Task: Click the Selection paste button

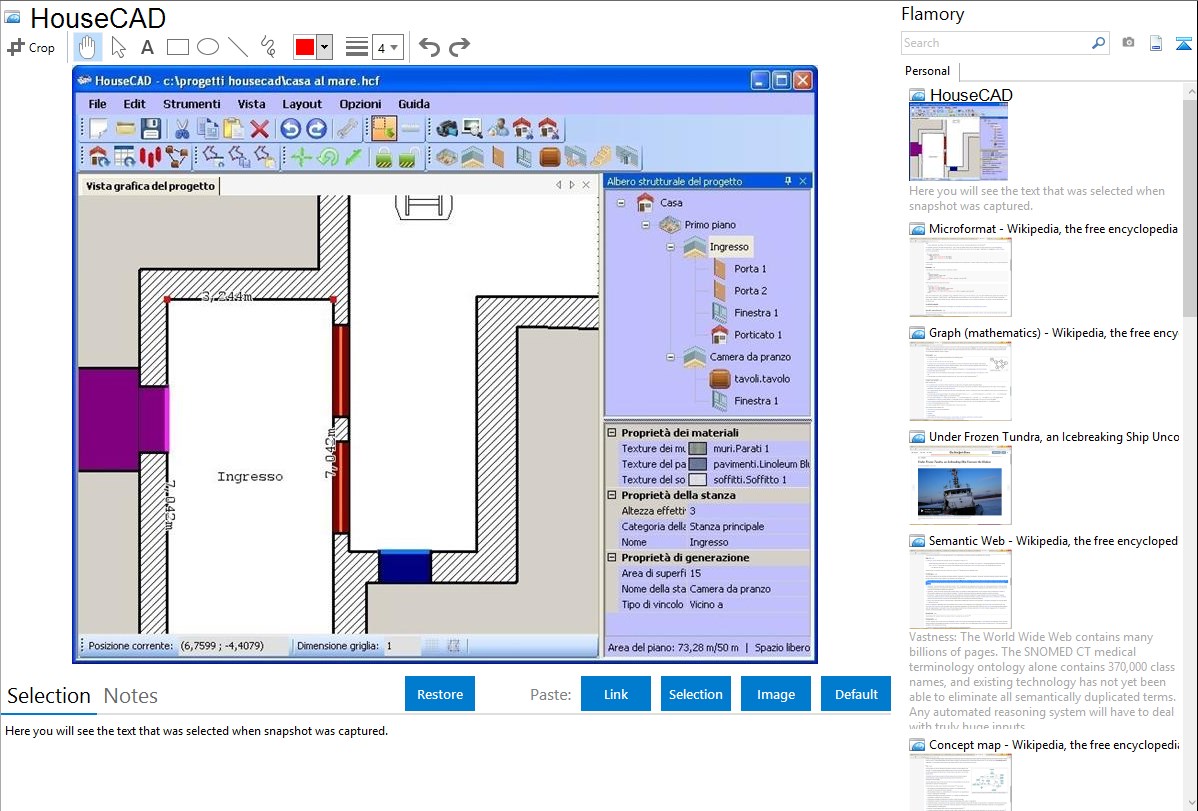Action: [695, 694]
